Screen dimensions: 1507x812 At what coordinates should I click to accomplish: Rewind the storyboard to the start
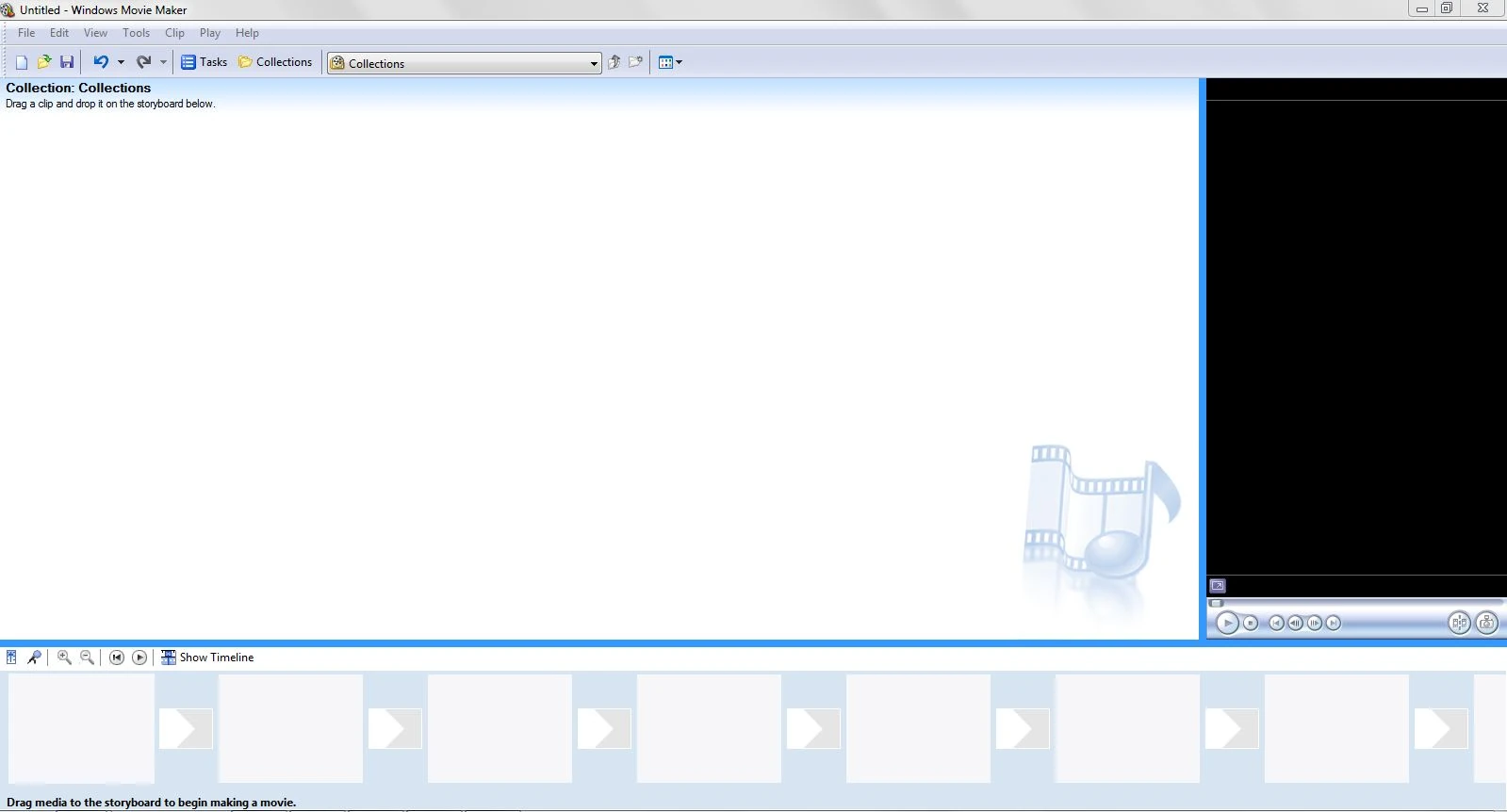(x=117, y=658)
